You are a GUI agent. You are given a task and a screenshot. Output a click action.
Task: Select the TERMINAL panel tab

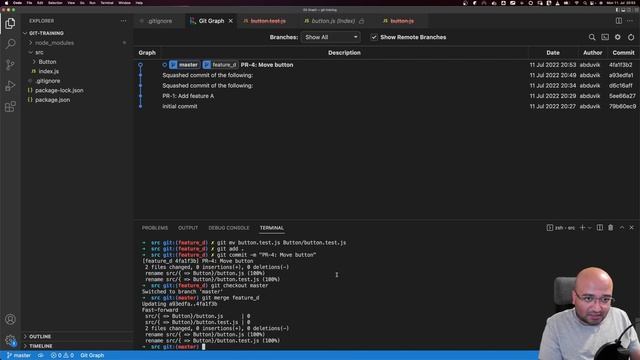(271, 228)
